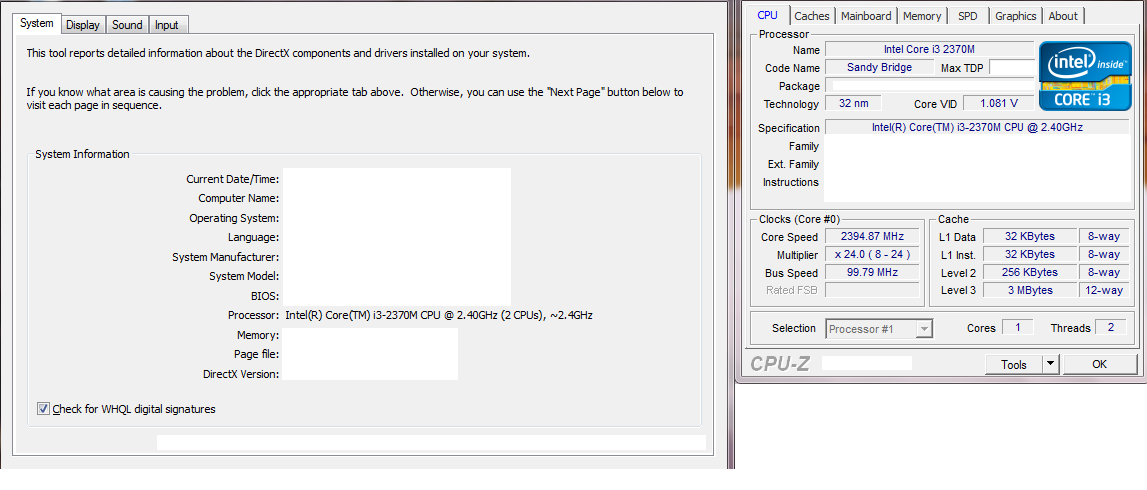Select the SPD tab in CPU-Z
This screenshot has width=1147, height=490.
(967, 16)
